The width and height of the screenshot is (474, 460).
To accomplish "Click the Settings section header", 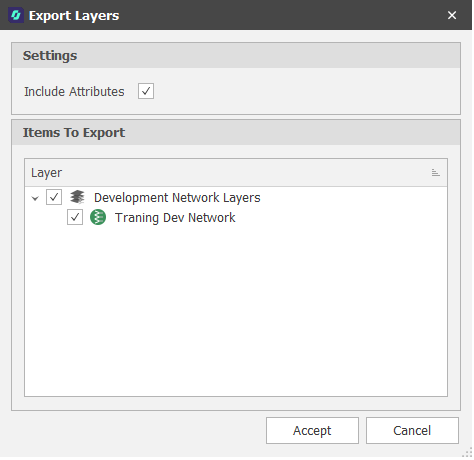I will (x=236, y=56).
